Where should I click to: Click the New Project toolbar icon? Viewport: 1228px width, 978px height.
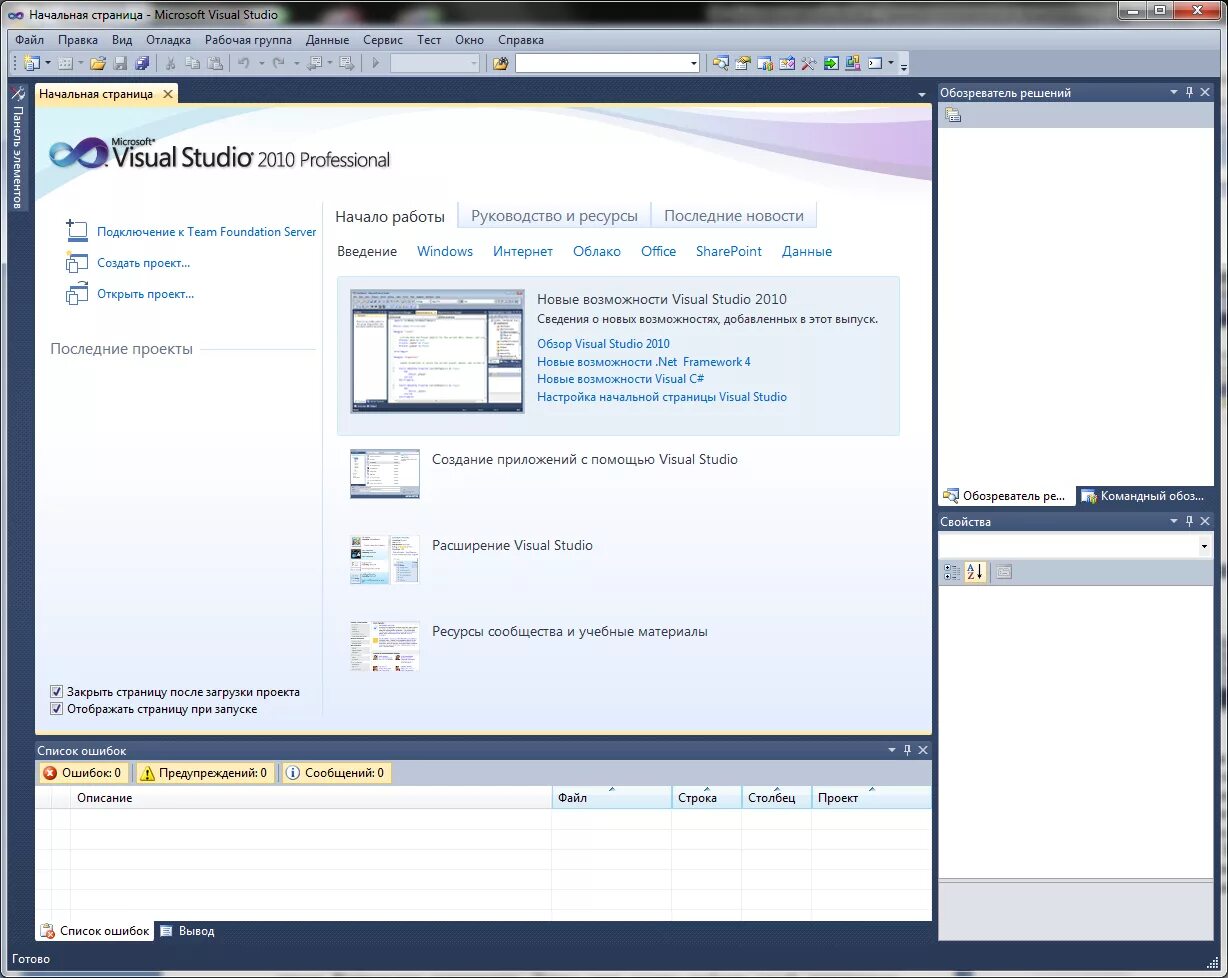tap(31, 63)
